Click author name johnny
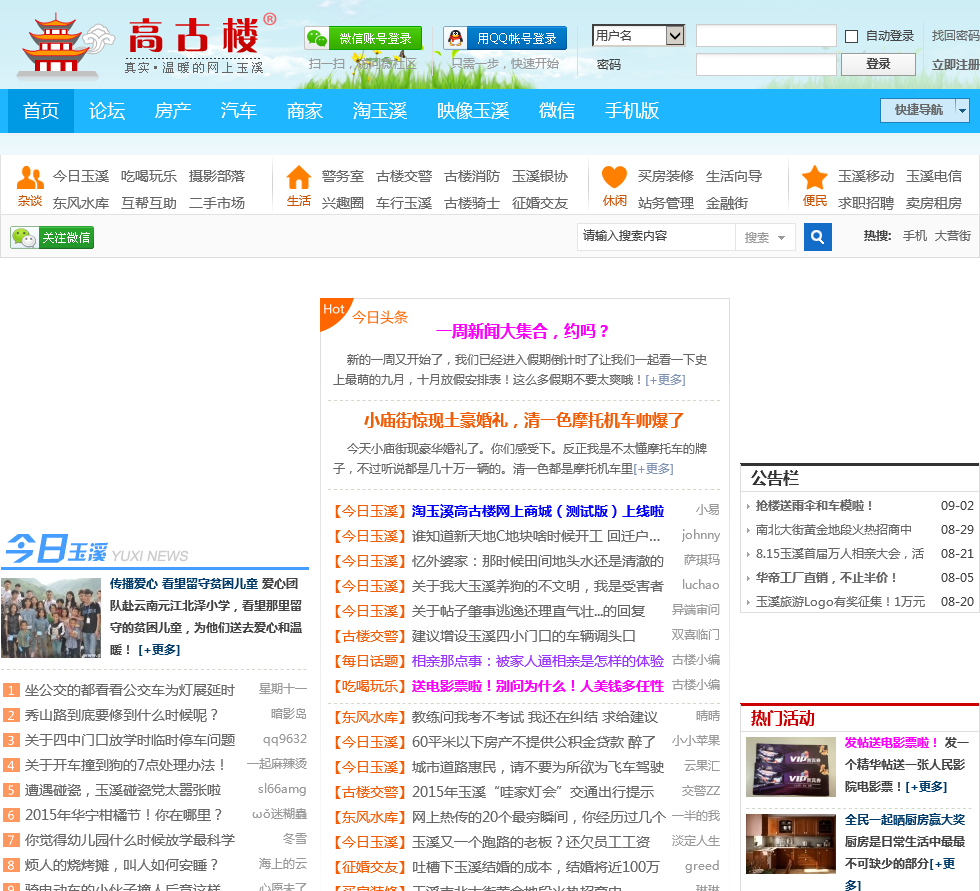980x891 pixels. (701, 535)
